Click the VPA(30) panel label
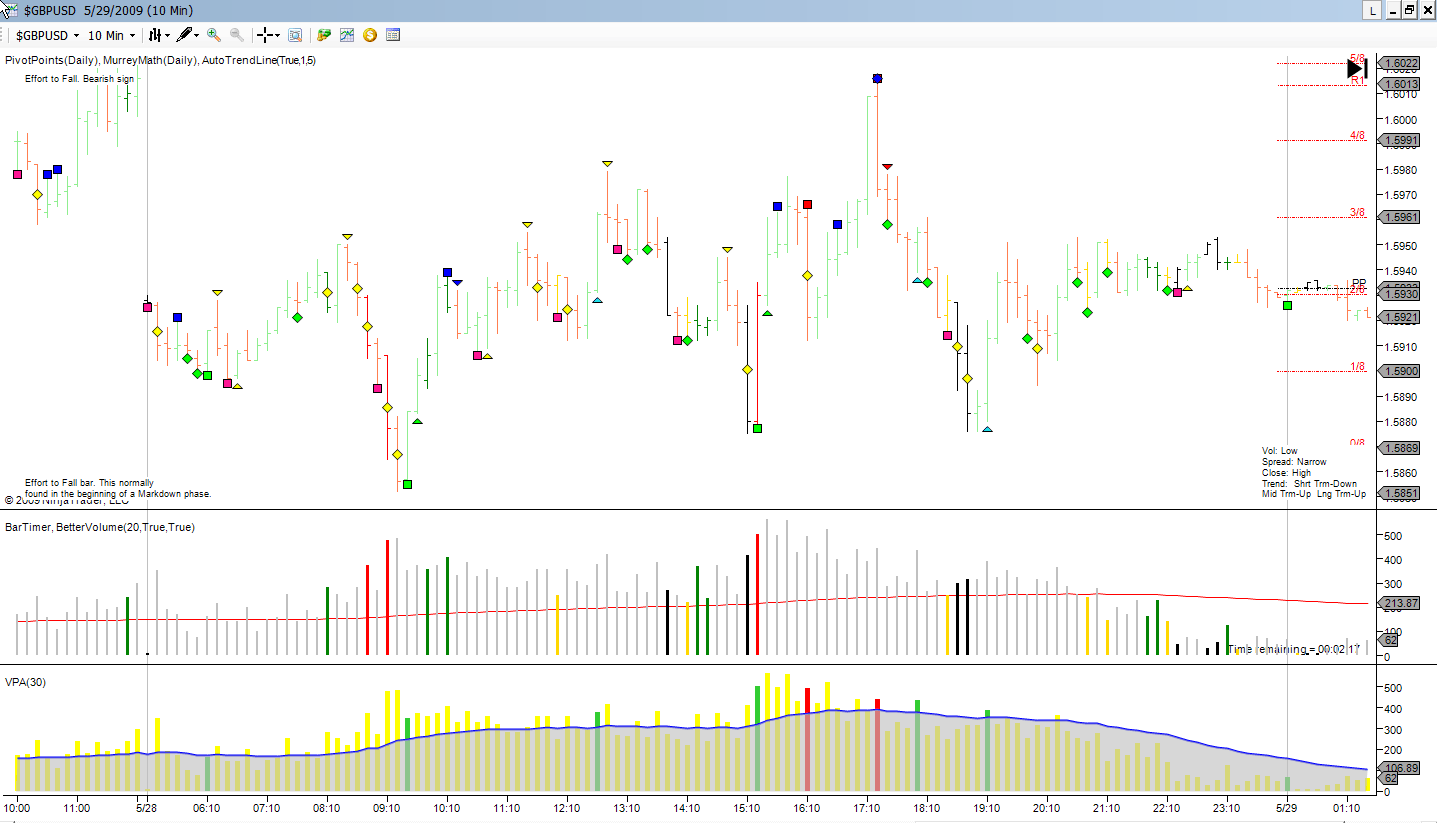 coord(25,682)
